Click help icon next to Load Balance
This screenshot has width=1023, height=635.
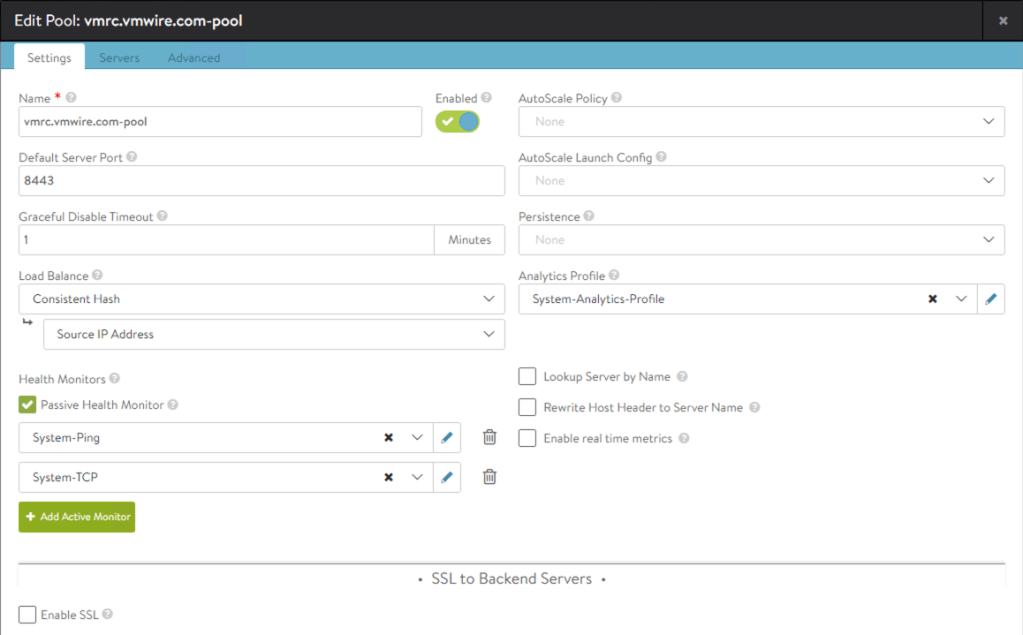(x=98, y=275)
